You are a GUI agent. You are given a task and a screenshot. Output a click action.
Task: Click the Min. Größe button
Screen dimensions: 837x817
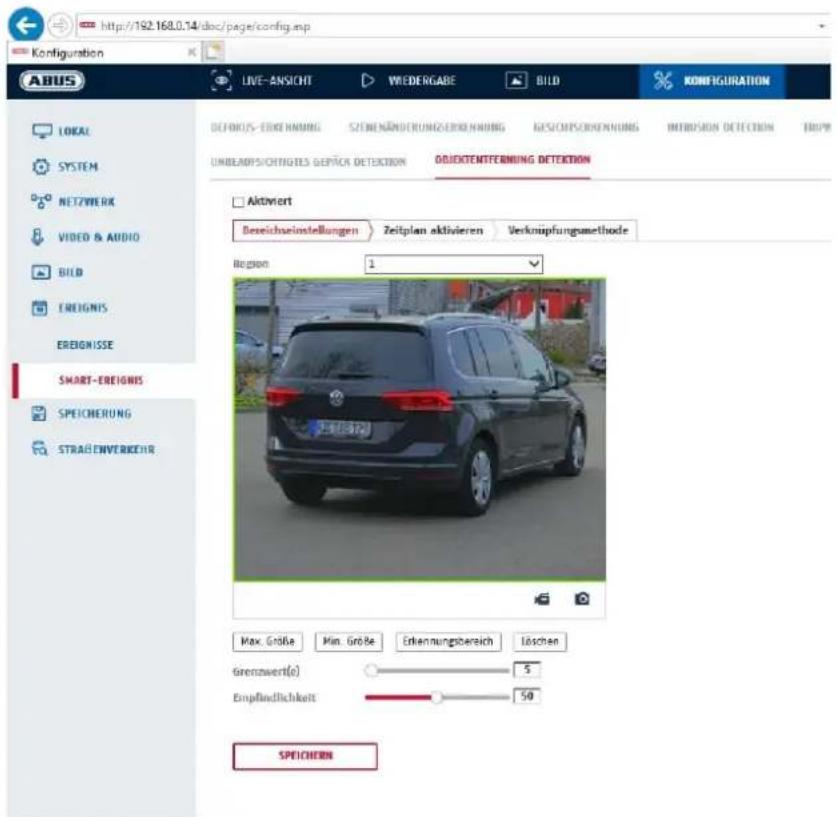(x=349, y=641)
